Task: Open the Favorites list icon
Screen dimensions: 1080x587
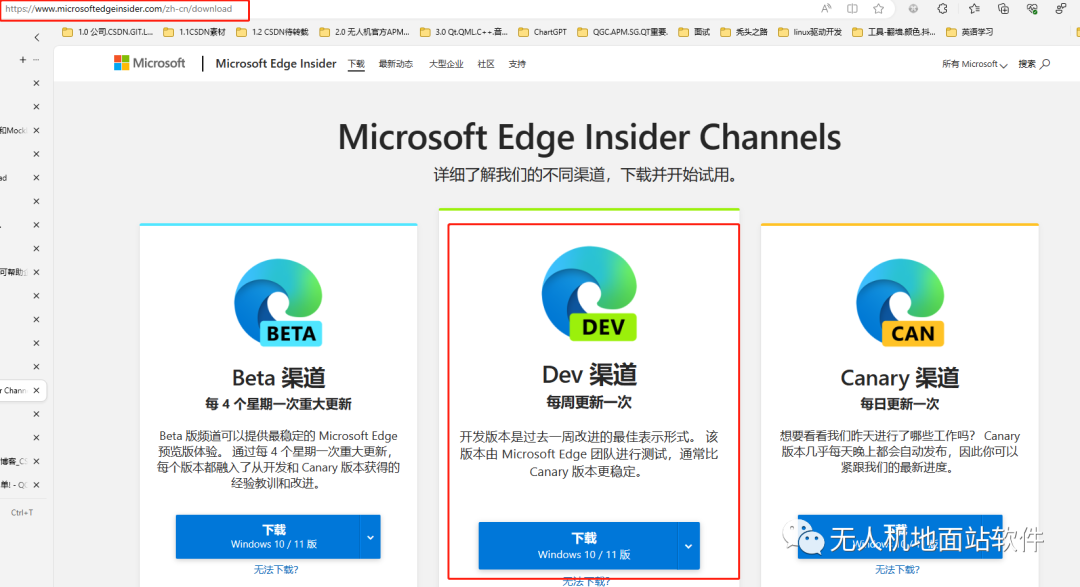Action: point(974,9)
